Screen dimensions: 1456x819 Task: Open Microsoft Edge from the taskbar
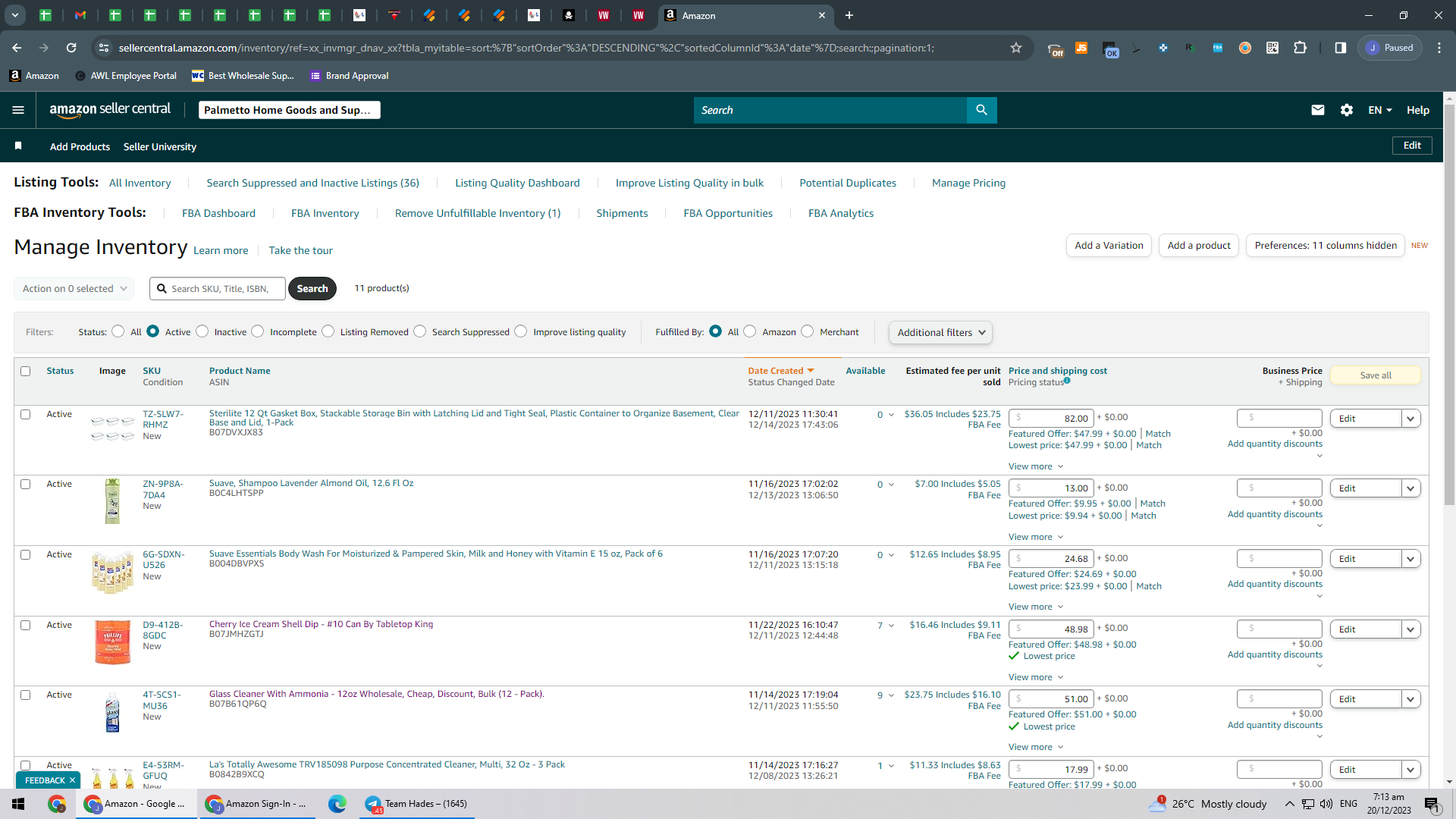point(337,804)
